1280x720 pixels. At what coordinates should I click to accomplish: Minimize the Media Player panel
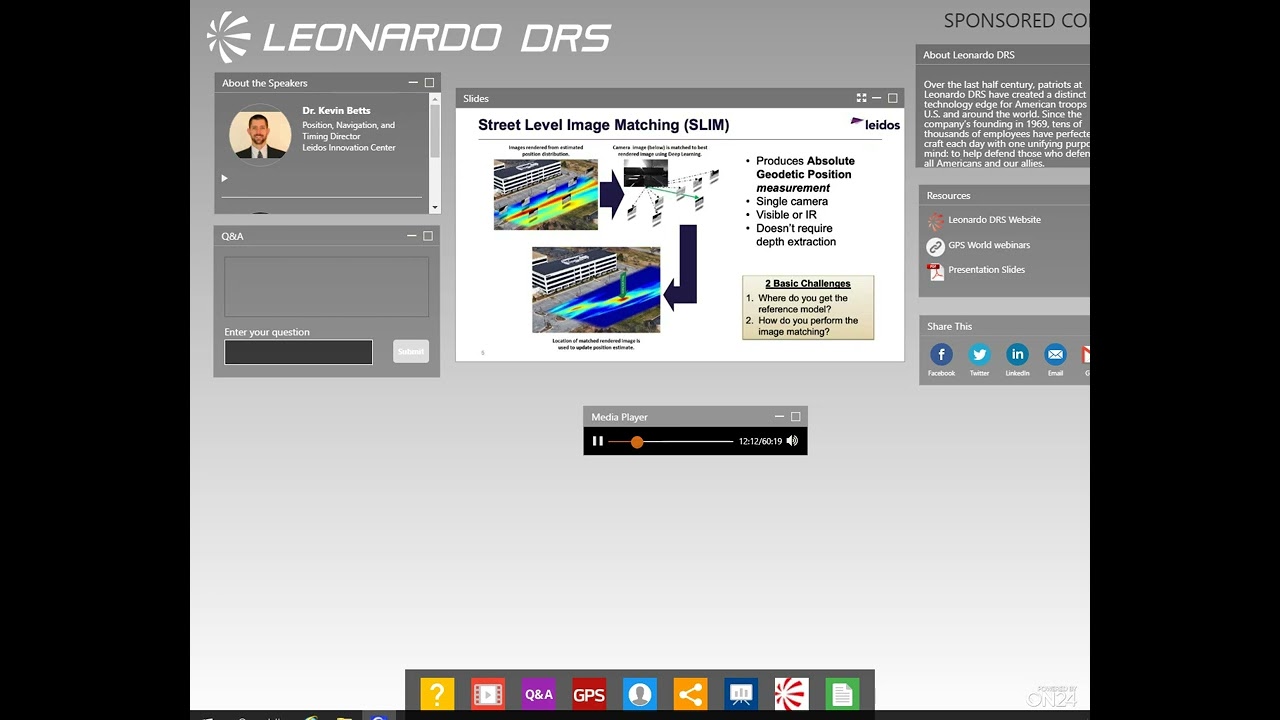point(780,417)
